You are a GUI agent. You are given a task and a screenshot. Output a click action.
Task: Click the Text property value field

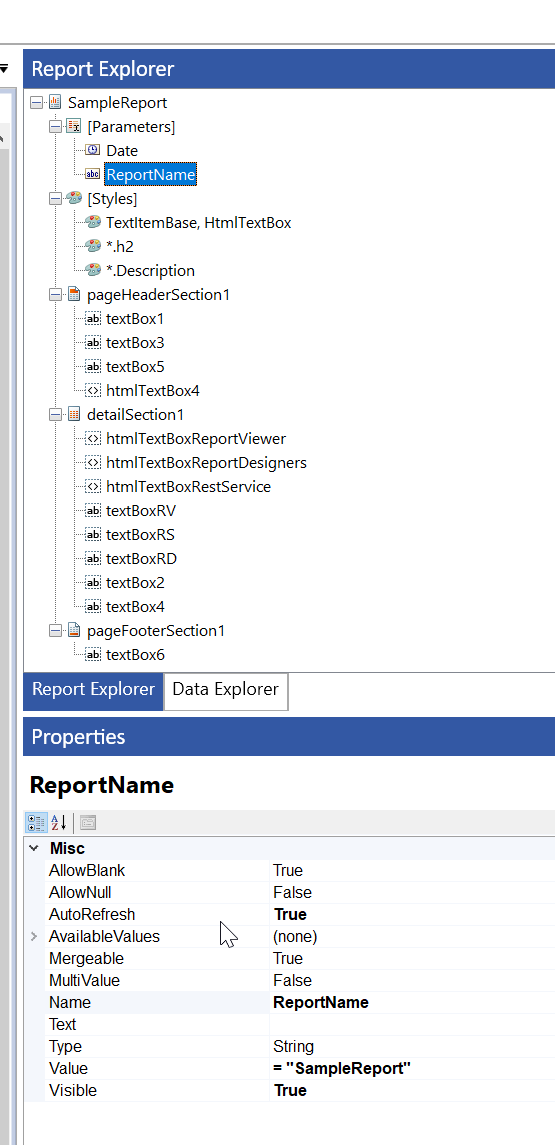pos(413,1025)
